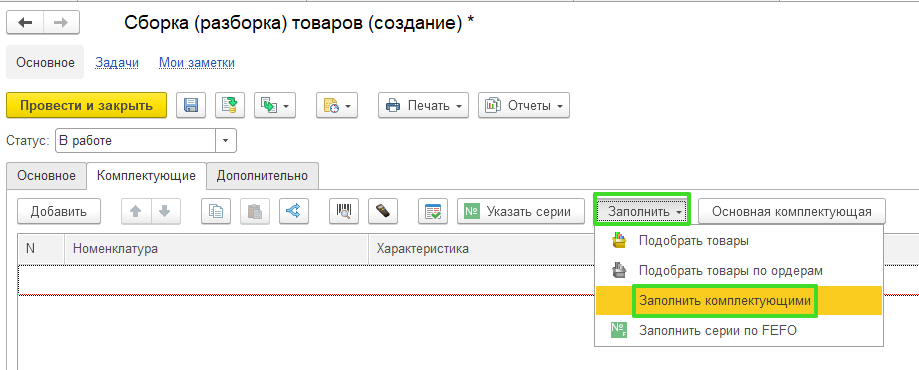Copy rows with the copy icon
This screenshot has height=370, width=919.
tap(216, 212)
